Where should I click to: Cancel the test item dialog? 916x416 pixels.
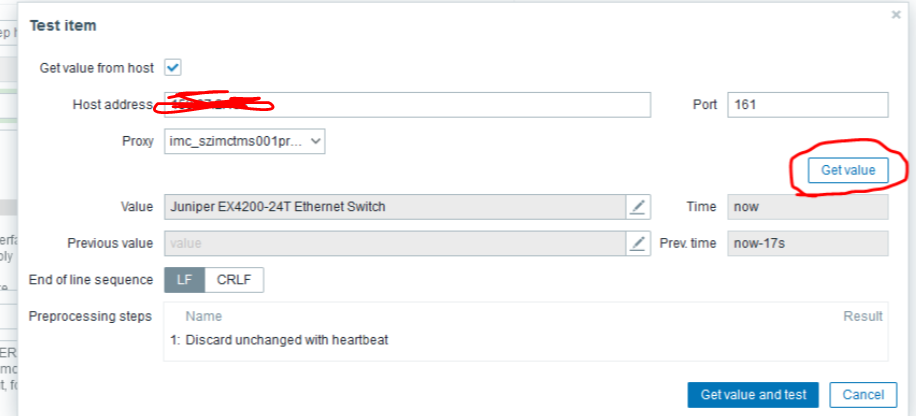point(856,395)
